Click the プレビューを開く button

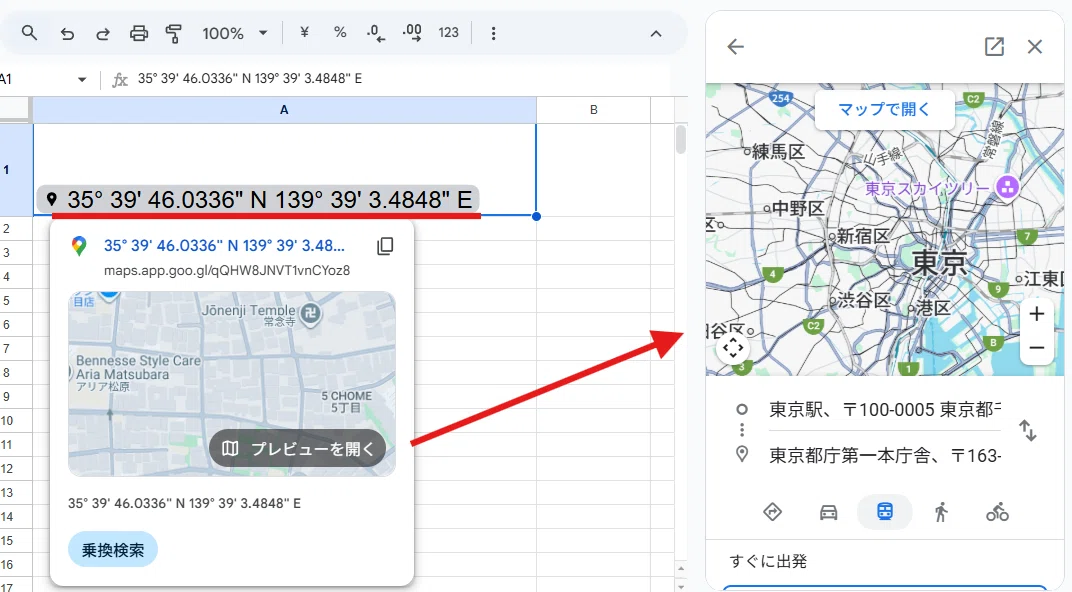click(297, 448)
